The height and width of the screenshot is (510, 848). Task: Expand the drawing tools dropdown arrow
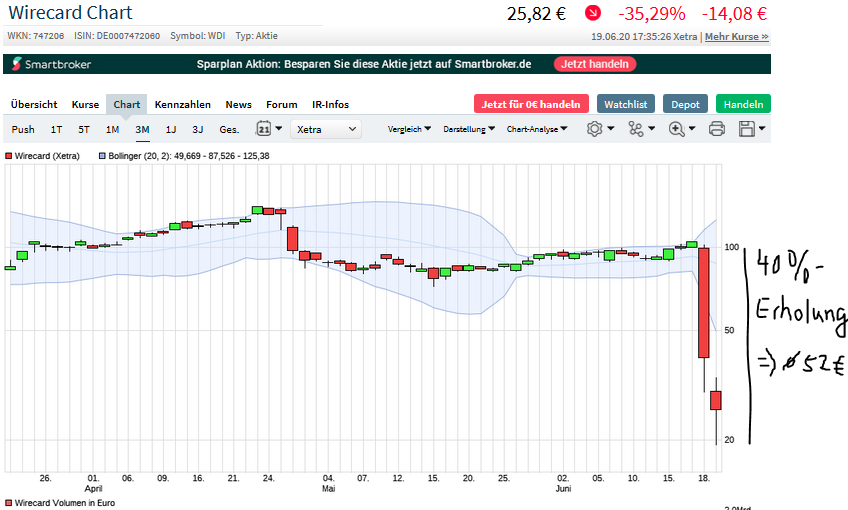[x=651, y=129]
